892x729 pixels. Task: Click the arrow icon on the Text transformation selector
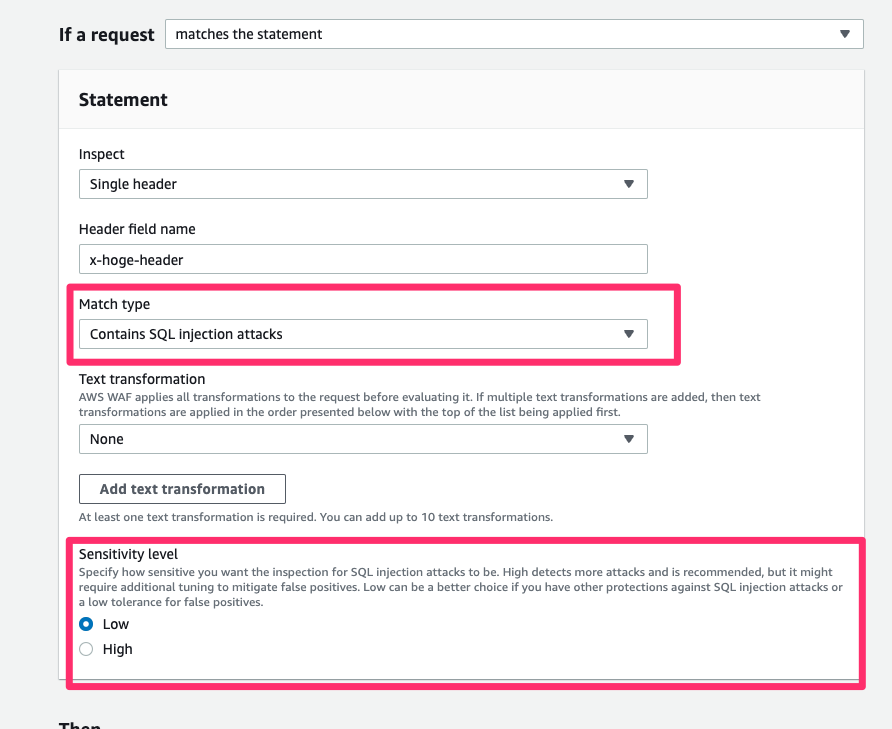(x=629, y=439)
